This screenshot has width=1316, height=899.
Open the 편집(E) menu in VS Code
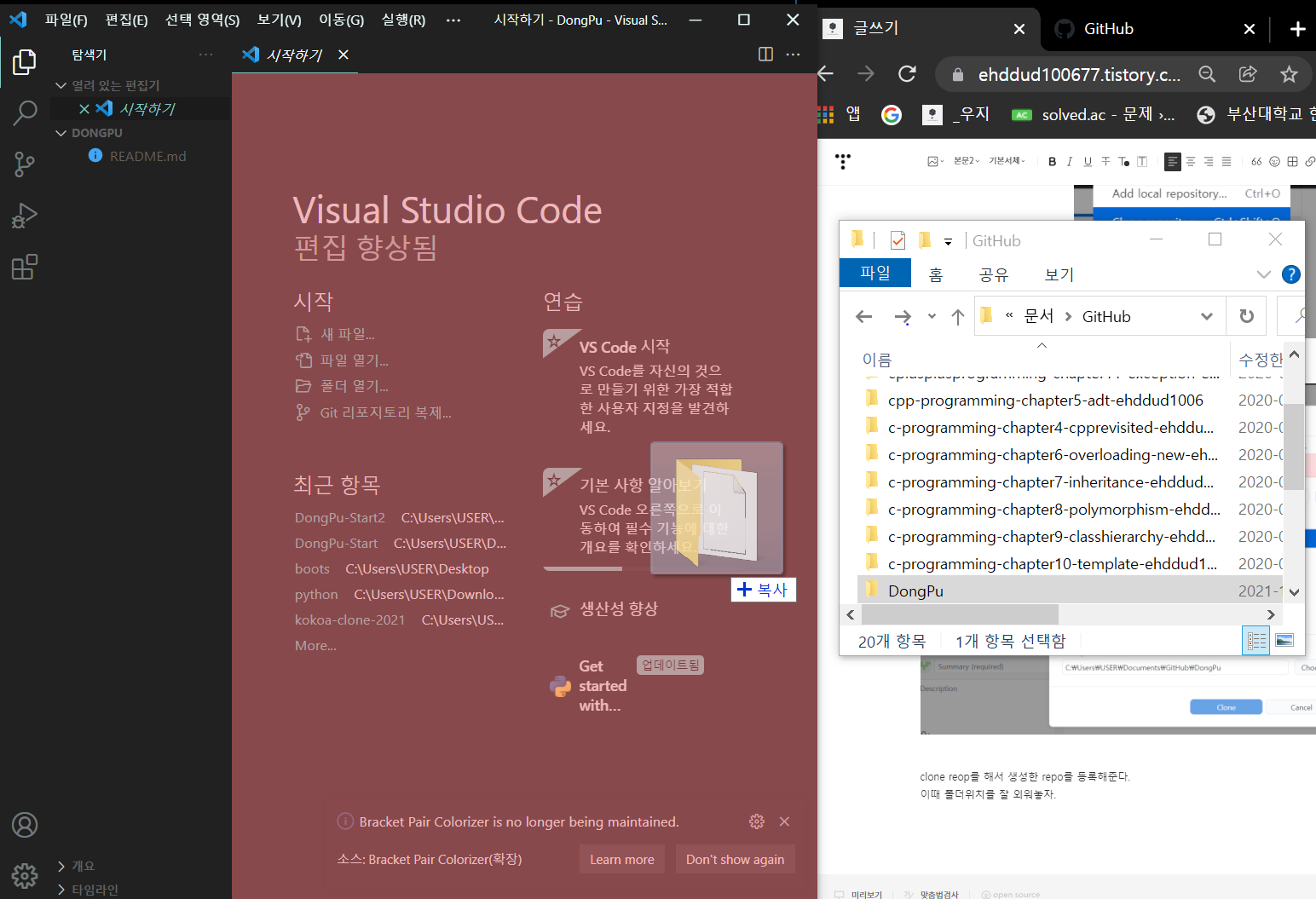[x=126, y=20]
